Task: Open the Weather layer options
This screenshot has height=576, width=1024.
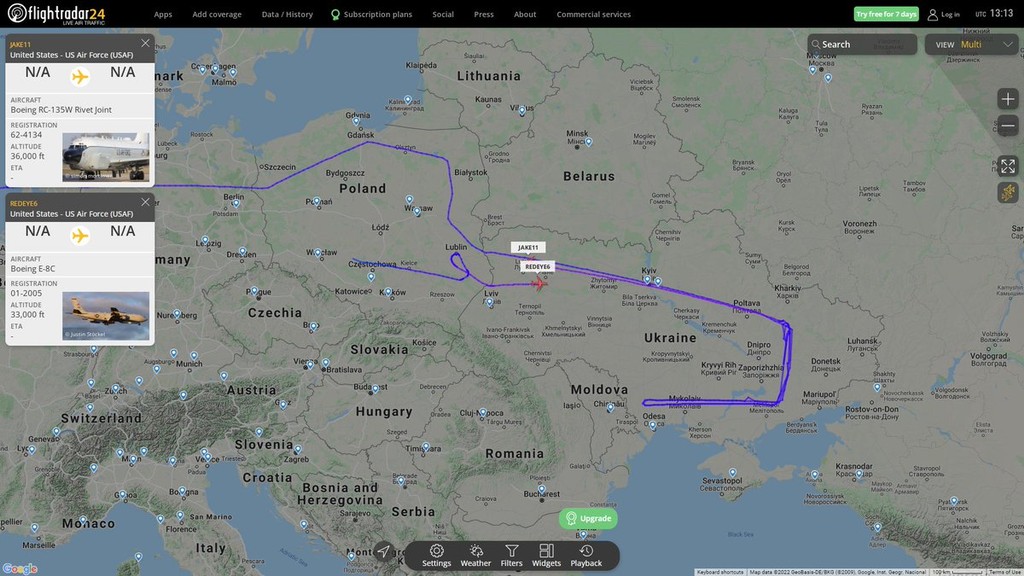Action: [475, 555]
